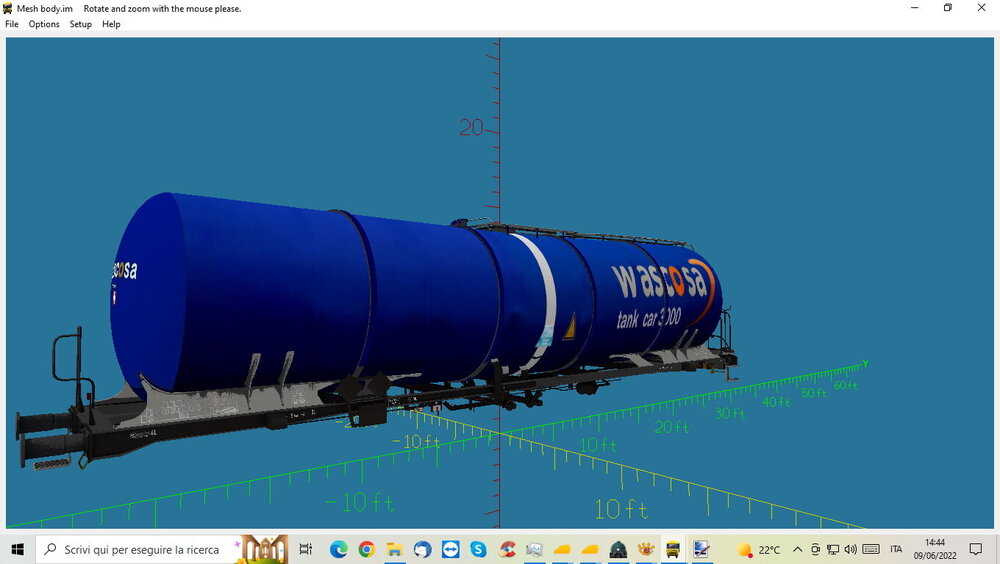Open the notification center icon

(976, 549)
